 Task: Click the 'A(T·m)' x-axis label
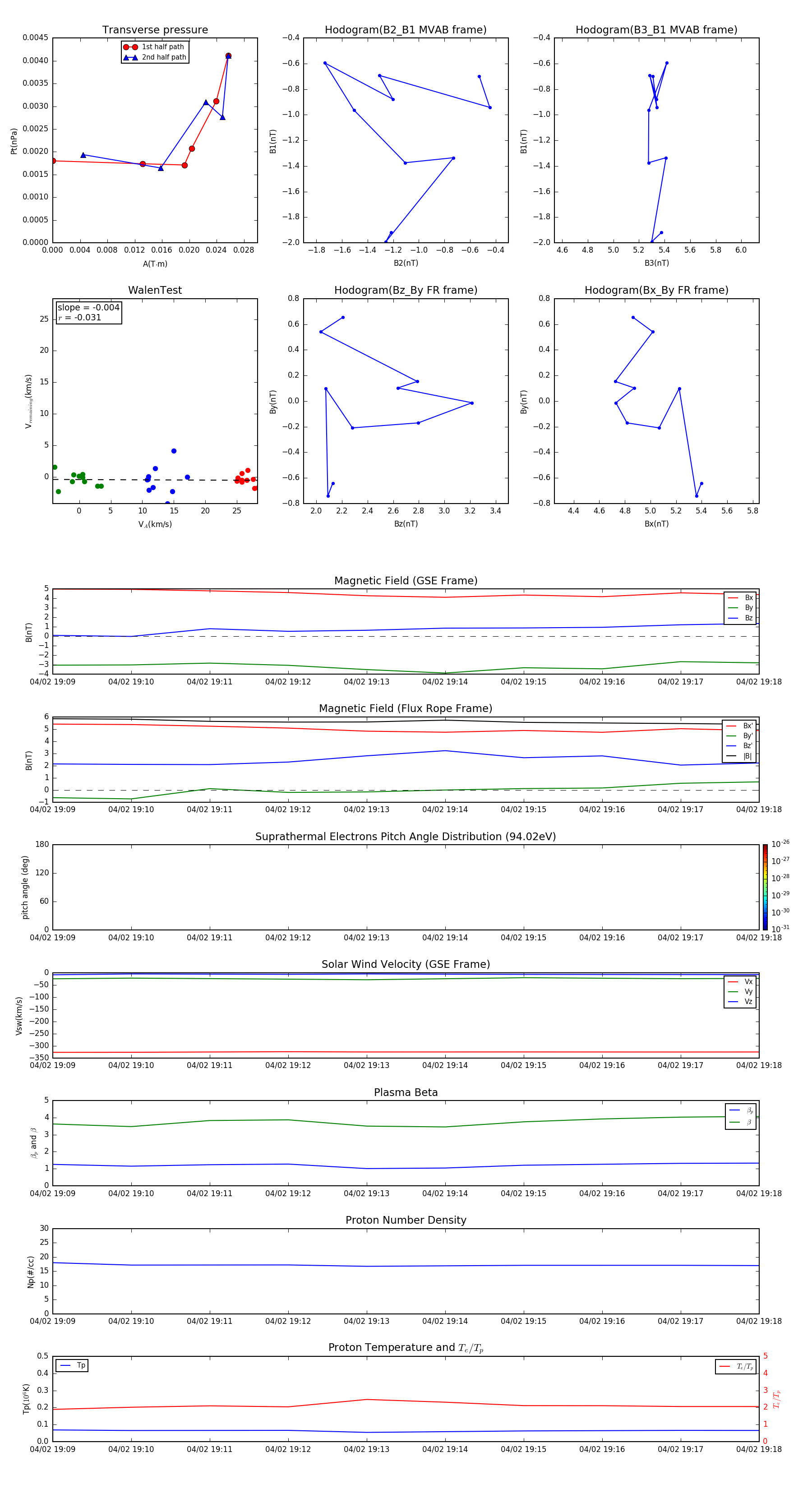tap(155, 264)
